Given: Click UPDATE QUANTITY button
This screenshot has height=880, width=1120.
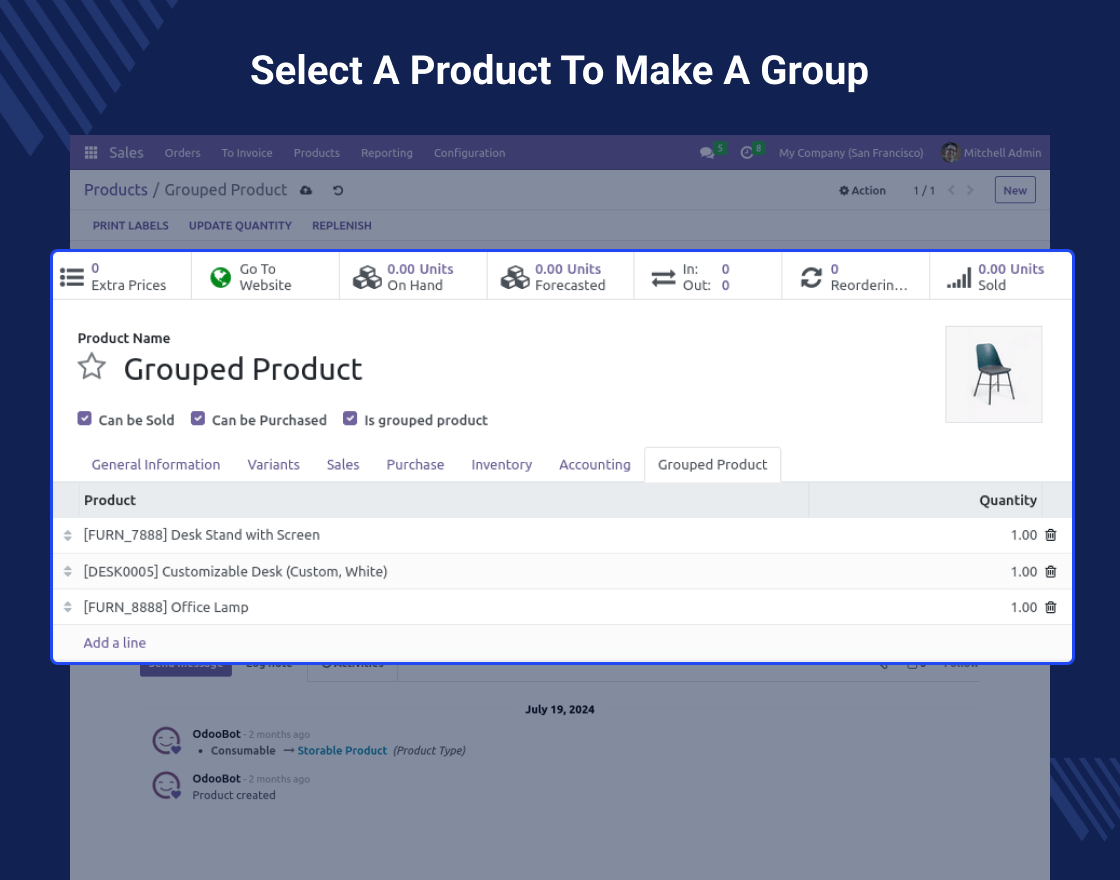Looking at the screenshot, I should (240, 226).
